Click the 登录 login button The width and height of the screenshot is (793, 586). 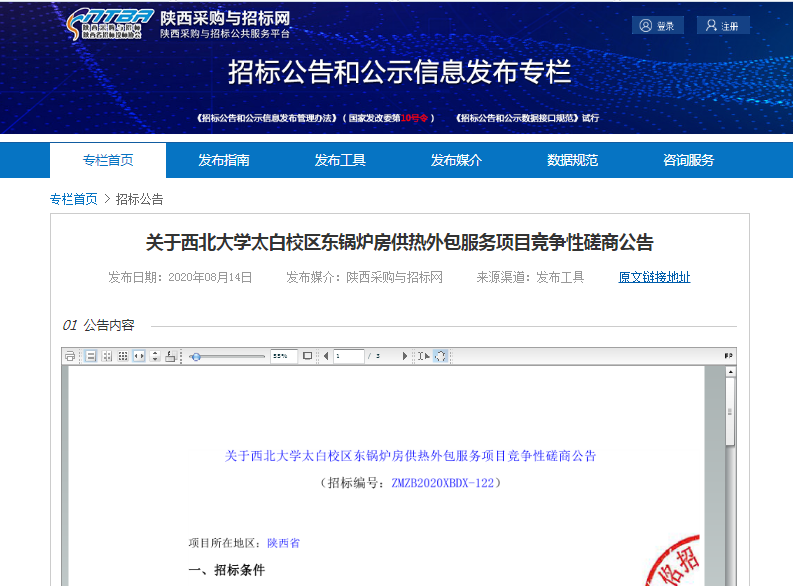(x=658, y=26)
